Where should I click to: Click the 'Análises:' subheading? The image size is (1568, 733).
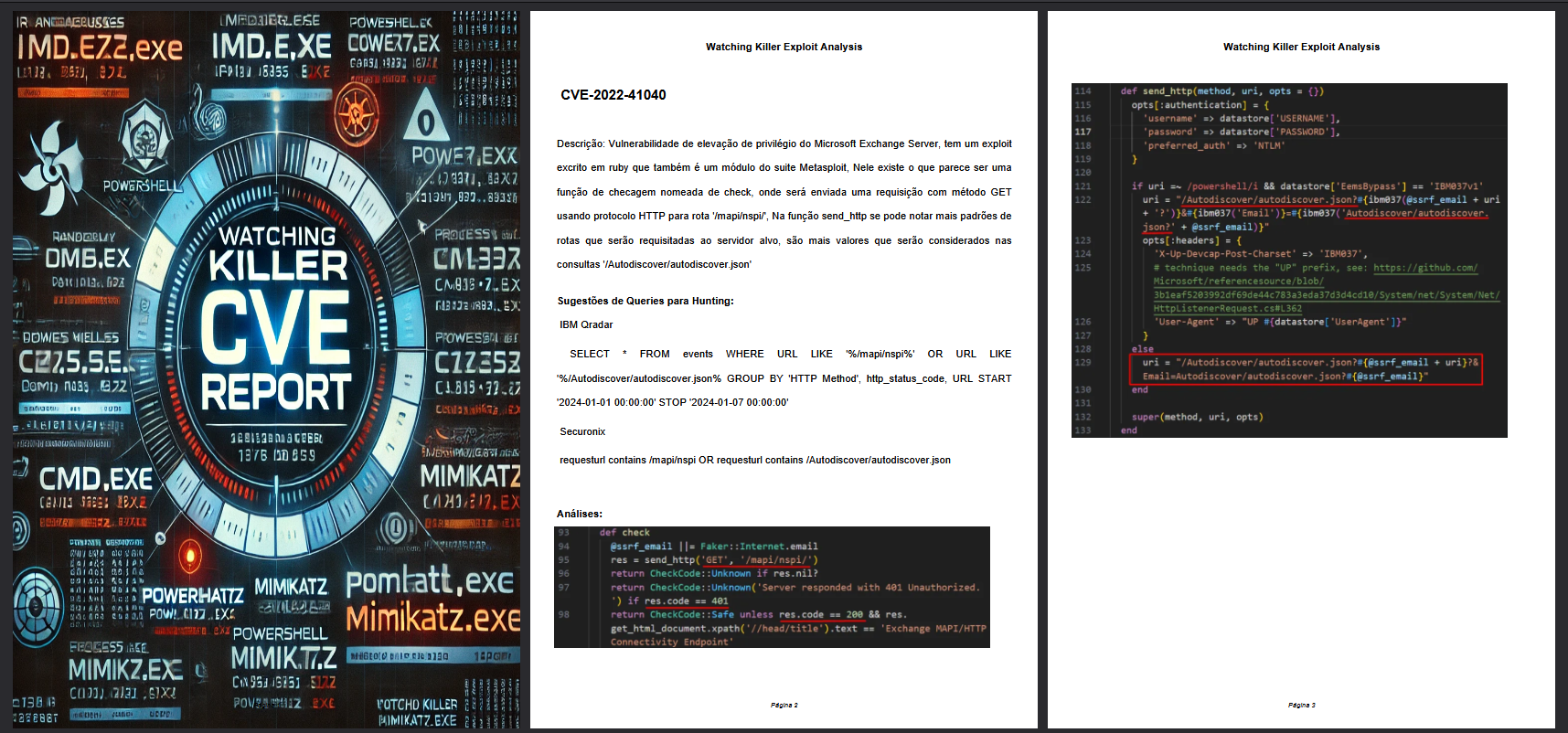(580, 514)
